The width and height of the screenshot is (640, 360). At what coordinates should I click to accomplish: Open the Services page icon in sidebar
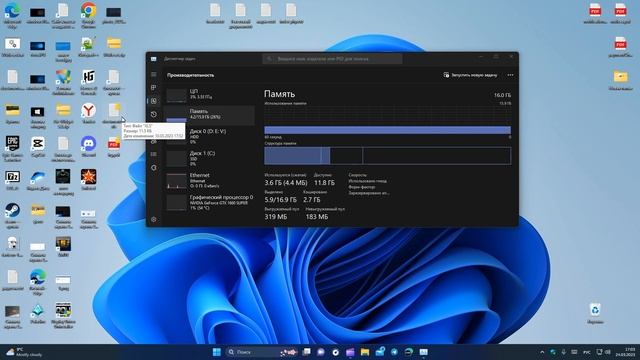(x=154, y=168)
